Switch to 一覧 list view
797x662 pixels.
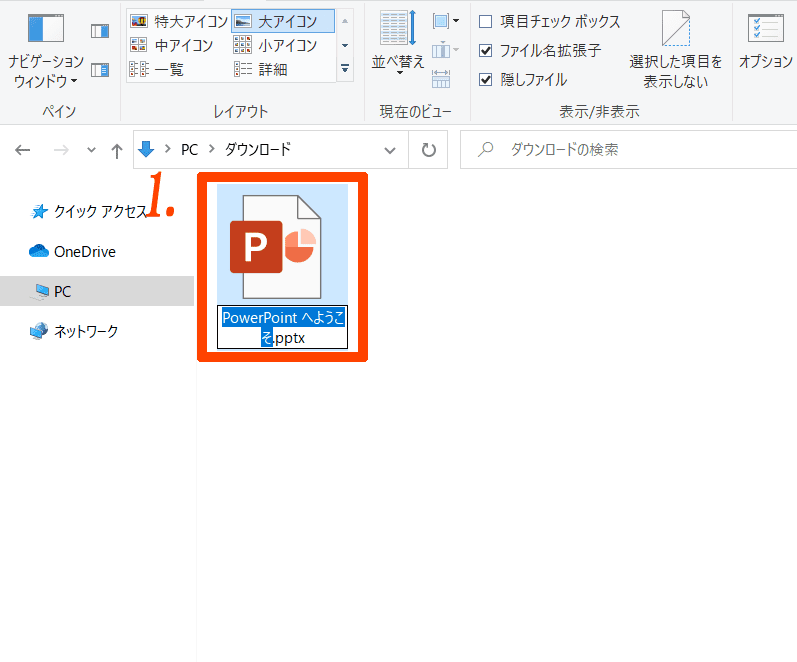[158, 69]
